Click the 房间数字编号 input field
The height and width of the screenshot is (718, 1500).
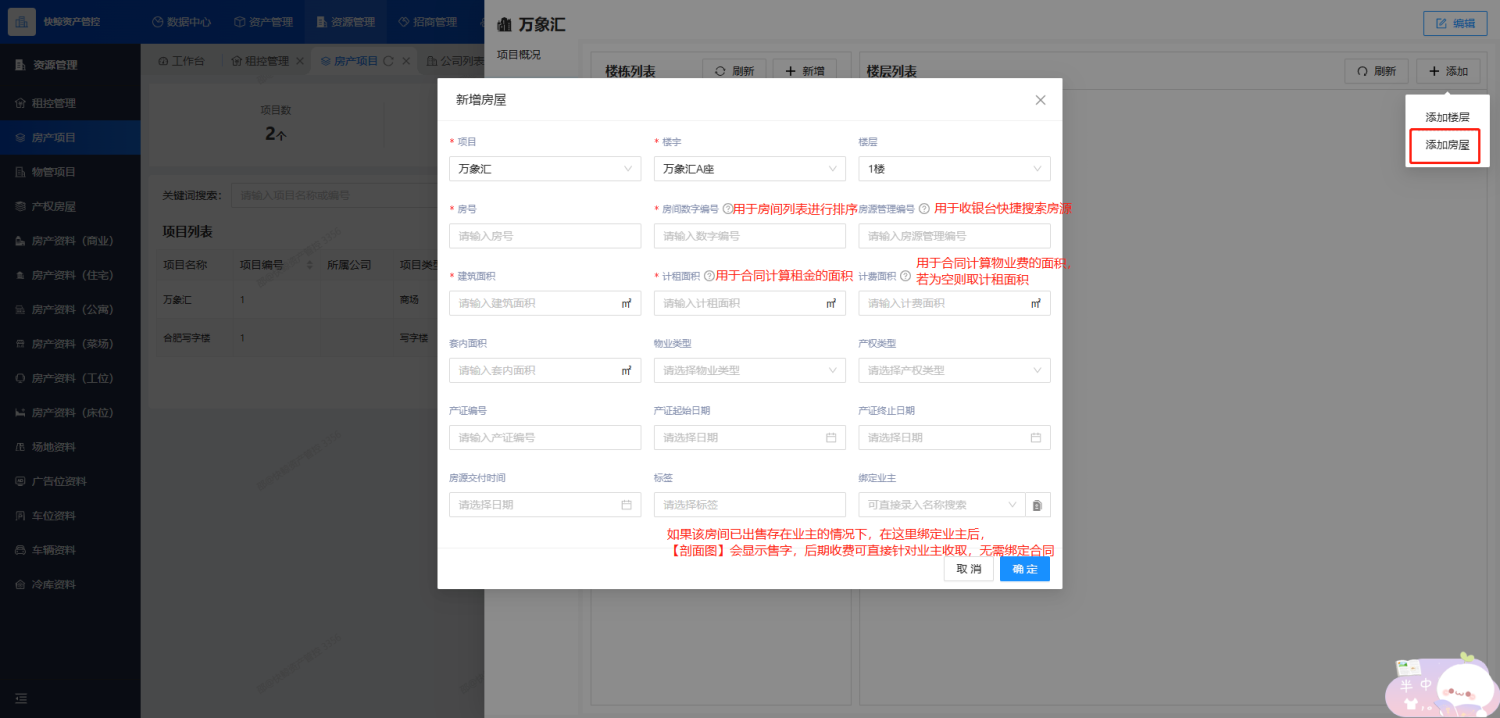point(750,236)
